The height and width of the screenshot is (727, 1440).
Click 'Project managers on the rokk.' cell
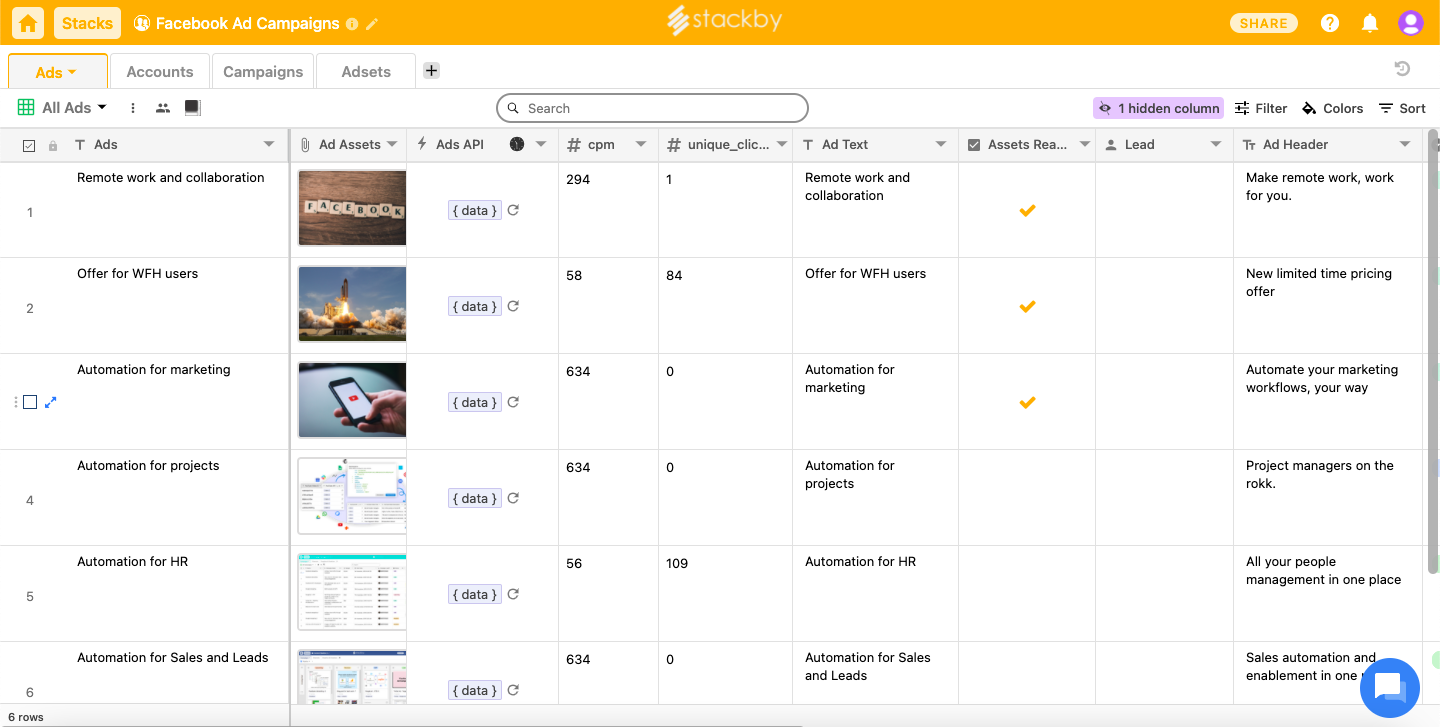click(x=1328, y=497)
